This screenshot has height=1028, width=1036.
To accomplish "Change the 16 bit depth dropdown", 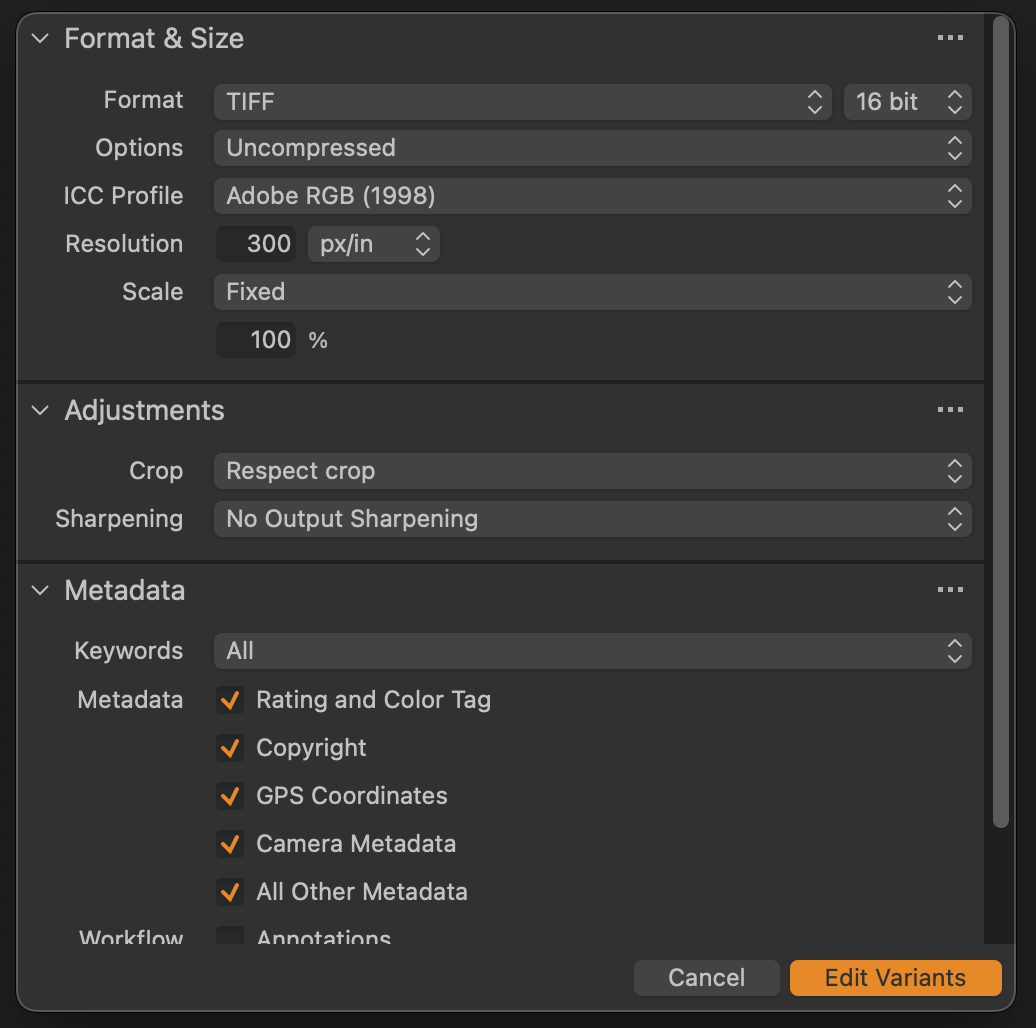I will tap(907, 101).
